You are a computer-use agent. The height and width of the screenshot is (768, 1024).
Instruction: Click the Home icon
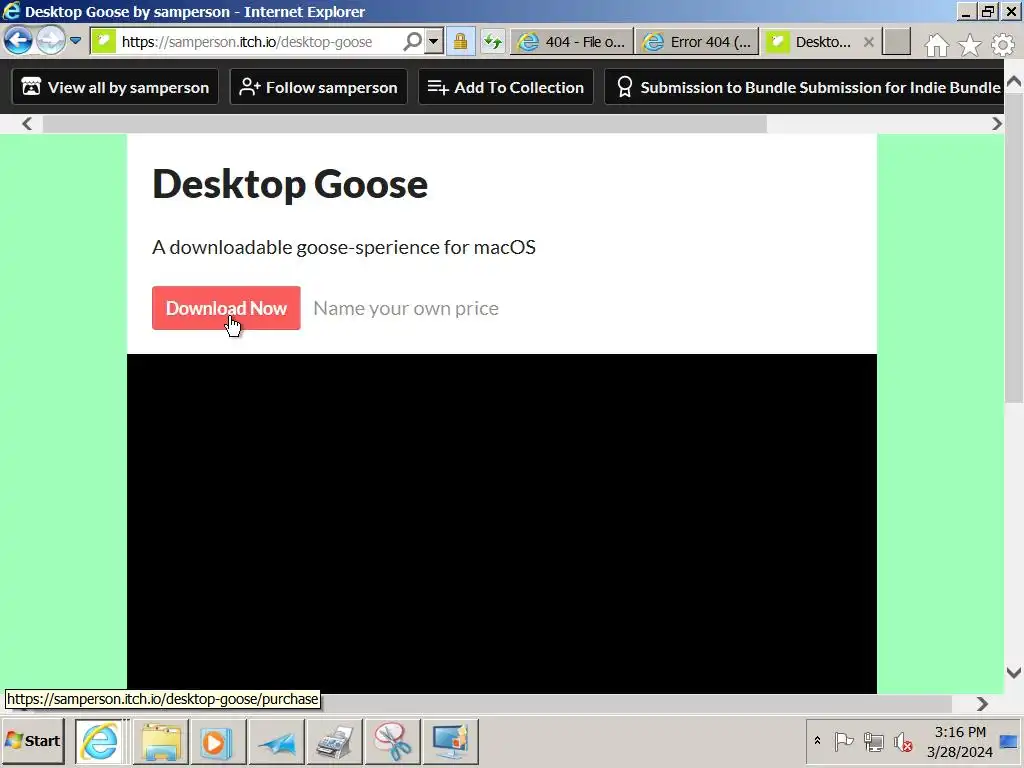pyautogui.click(x=936, y=44)
